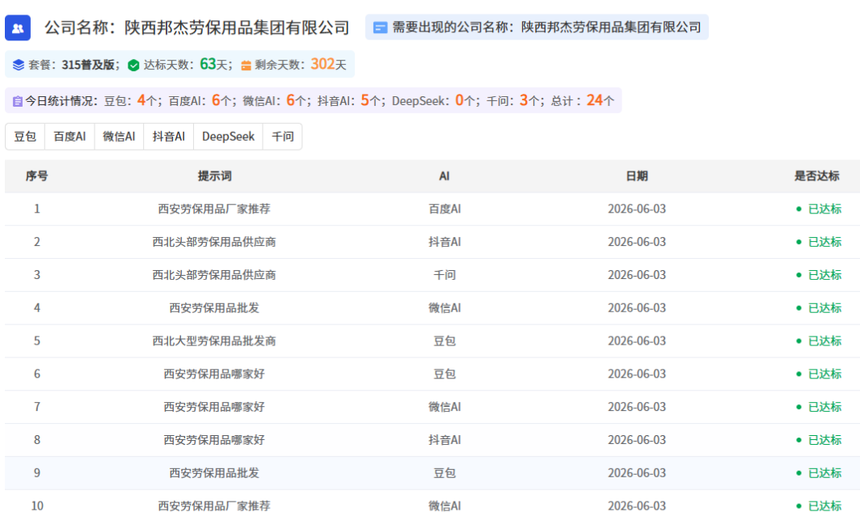Click row 3 prompt 西北头部劳保用品供应商

(x=214, y=275)
